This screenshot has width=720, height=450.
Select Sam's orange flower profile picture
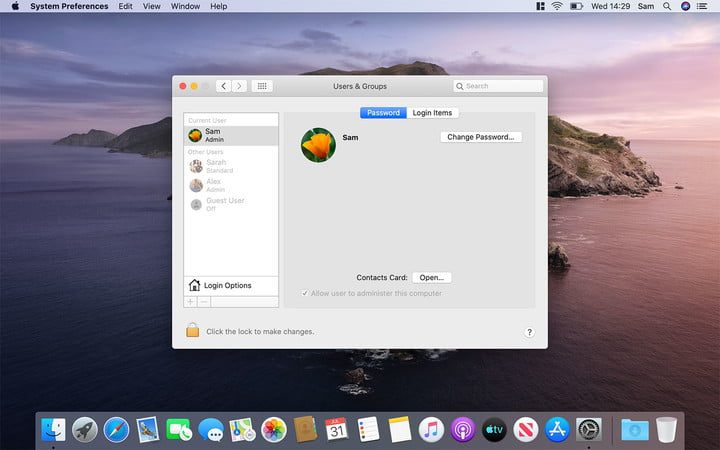coord(318,145)
